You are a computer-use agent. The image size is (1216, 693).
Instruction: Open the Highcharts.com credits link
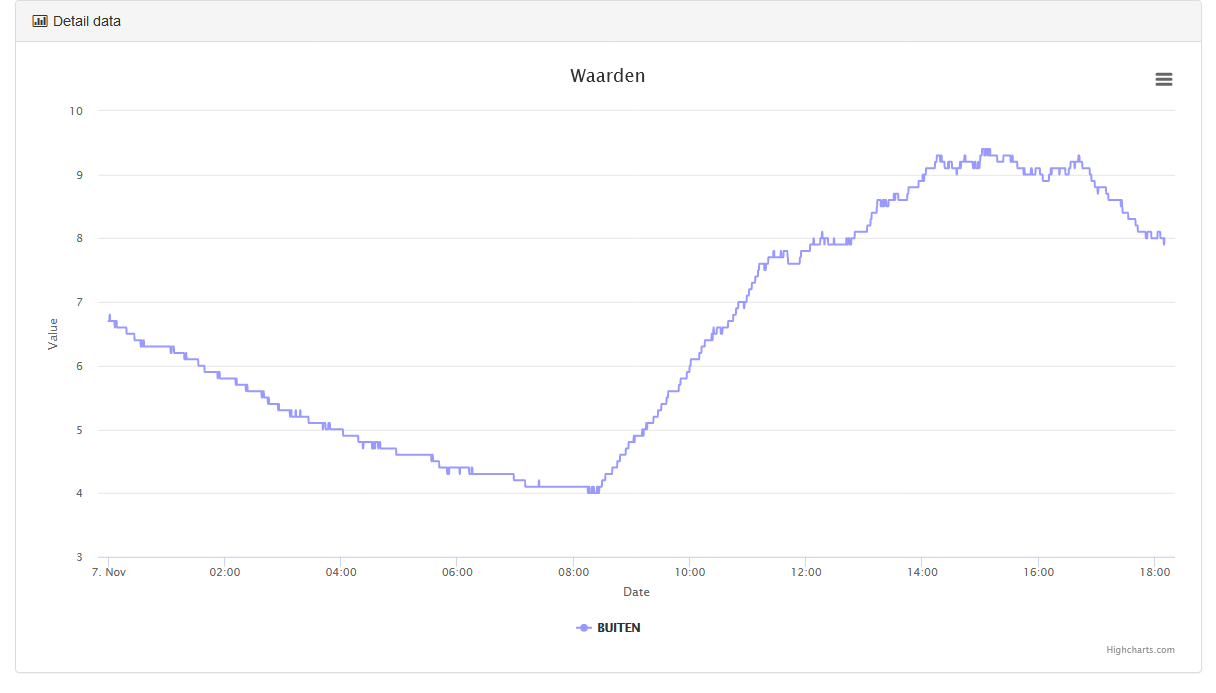point(1140,650)
